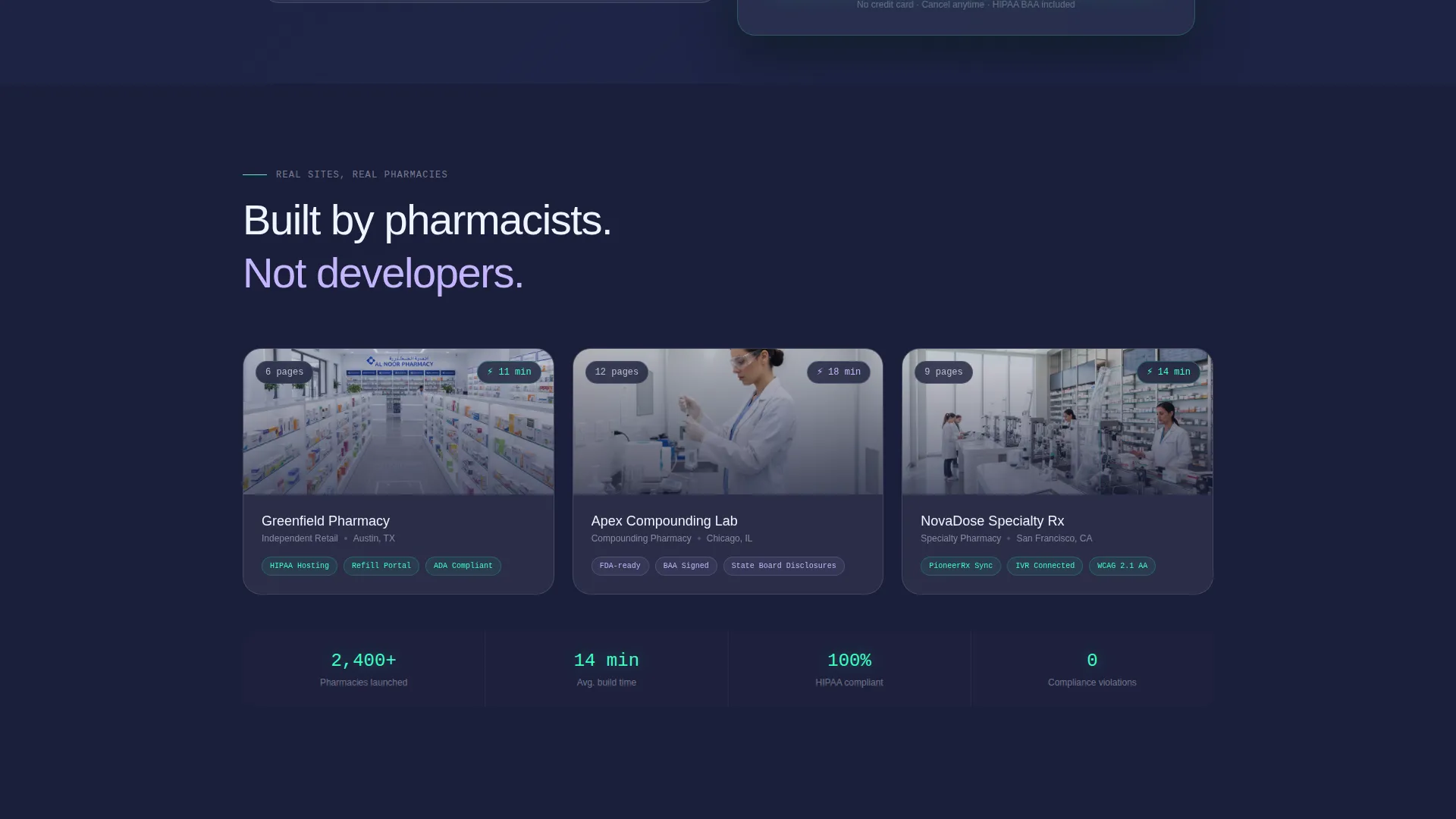
Task: Click the "Avg. build time" caption
Action: (x=607, y=682)
